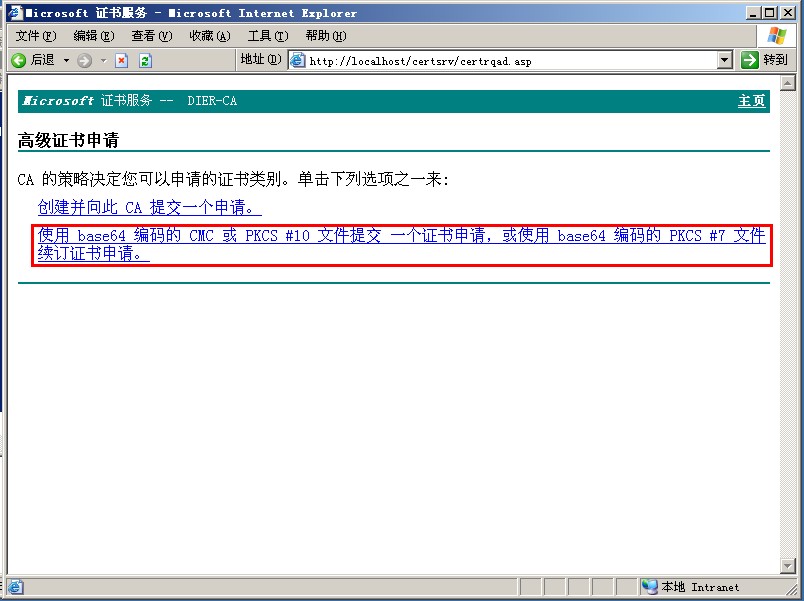Click the base64 编码 CMC 或 PKCS #10 link

(400, 236)
